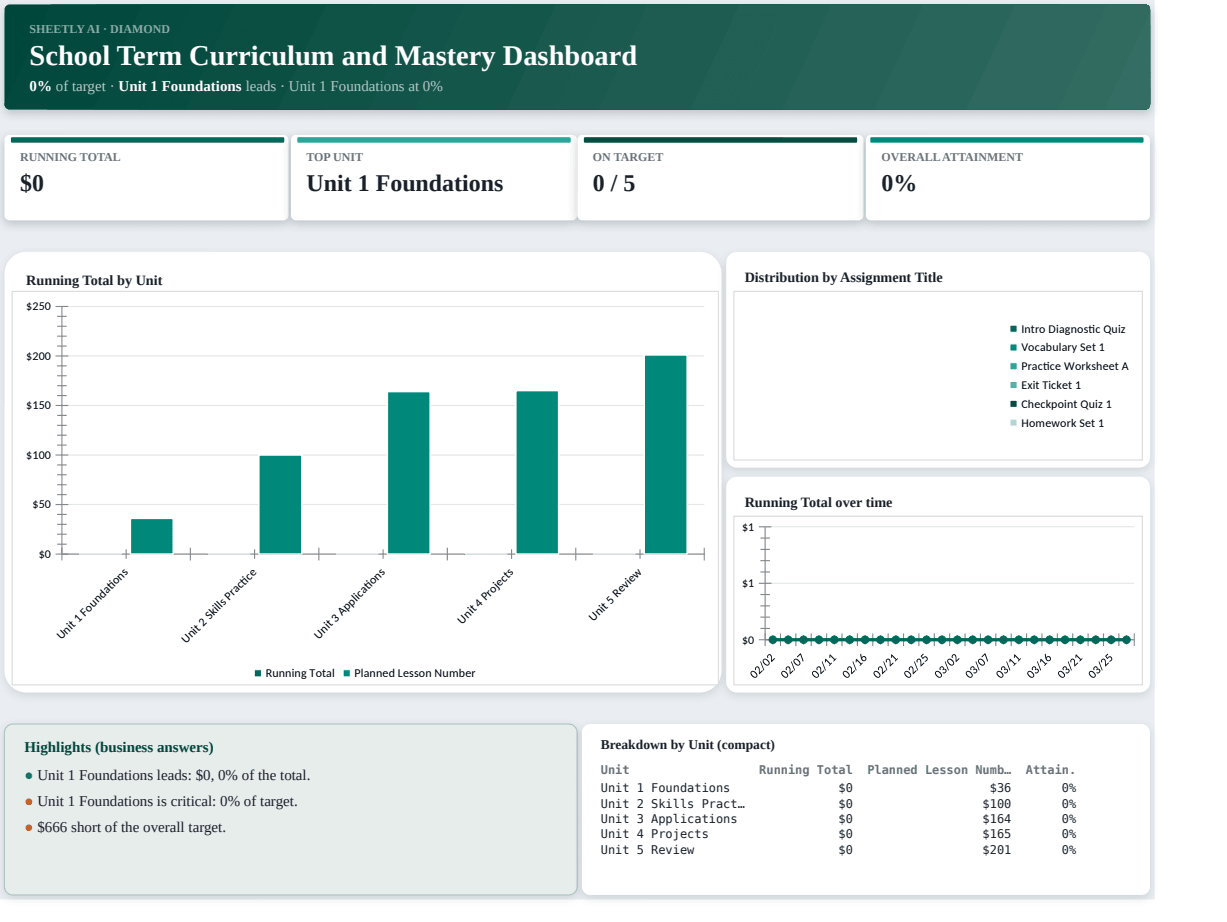The height and width of the screenshot is (922, 1227).
Task: Click the Attain. column header
Action: (x=1050, y=770)
